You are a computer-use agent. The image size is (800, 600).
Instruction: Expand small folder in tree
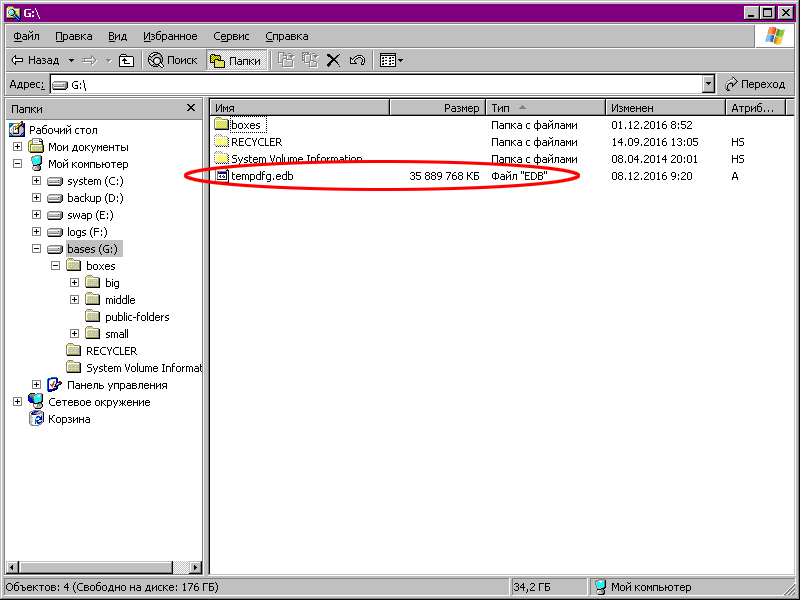(74, 334)
